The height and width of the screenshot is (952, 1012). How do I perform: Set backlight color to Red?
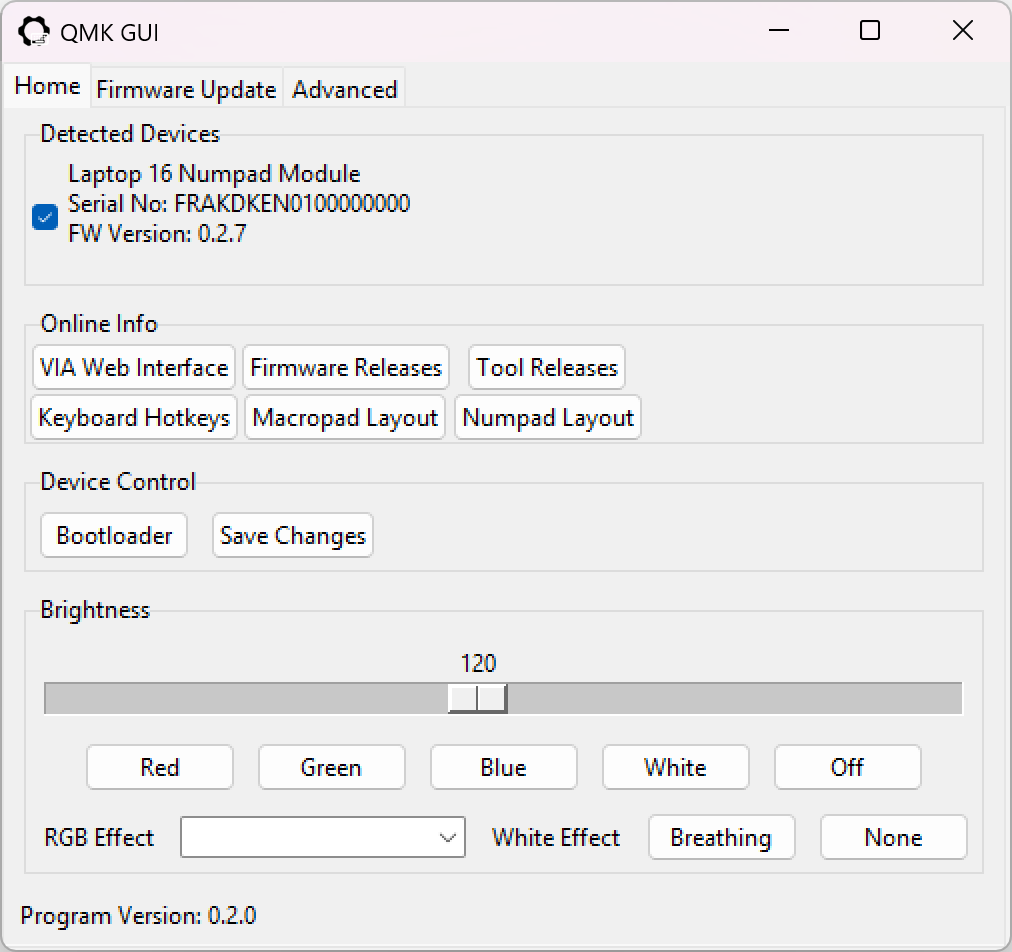click(160, 767)
